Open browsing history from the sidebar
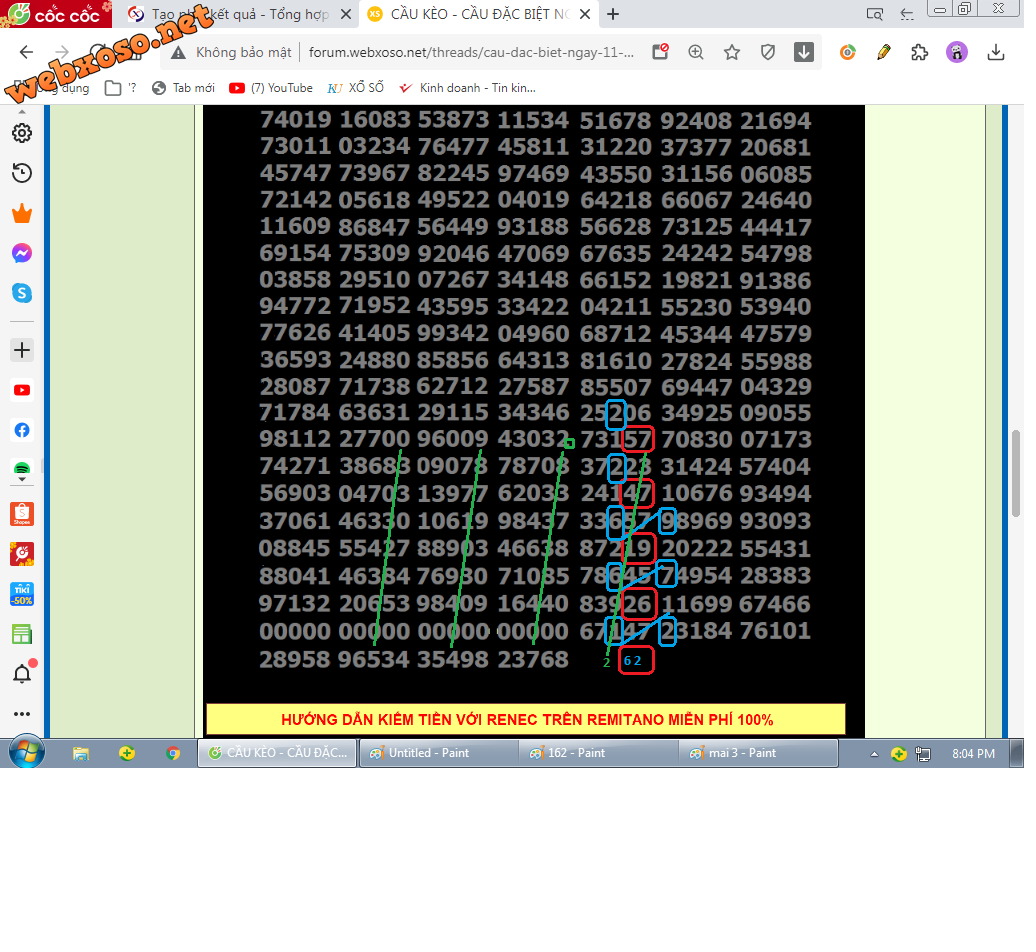The image size is (1036, 952). point(22,174)
